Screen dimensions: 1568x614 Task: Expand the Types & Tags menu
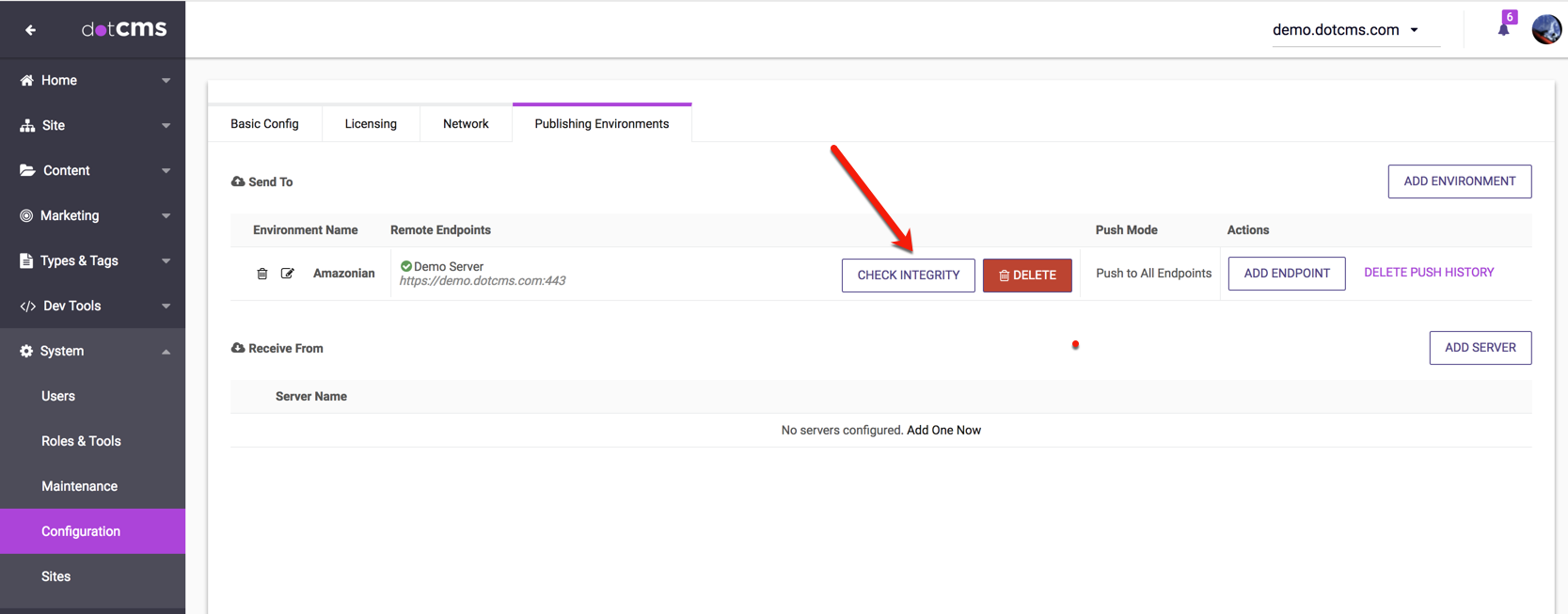pos(166,260)
